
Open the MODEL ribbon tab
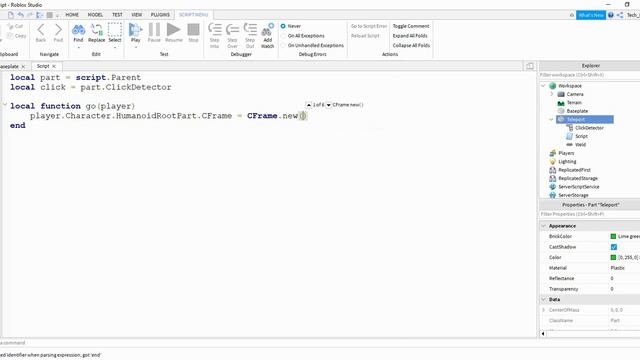click(x=95, y=15)
